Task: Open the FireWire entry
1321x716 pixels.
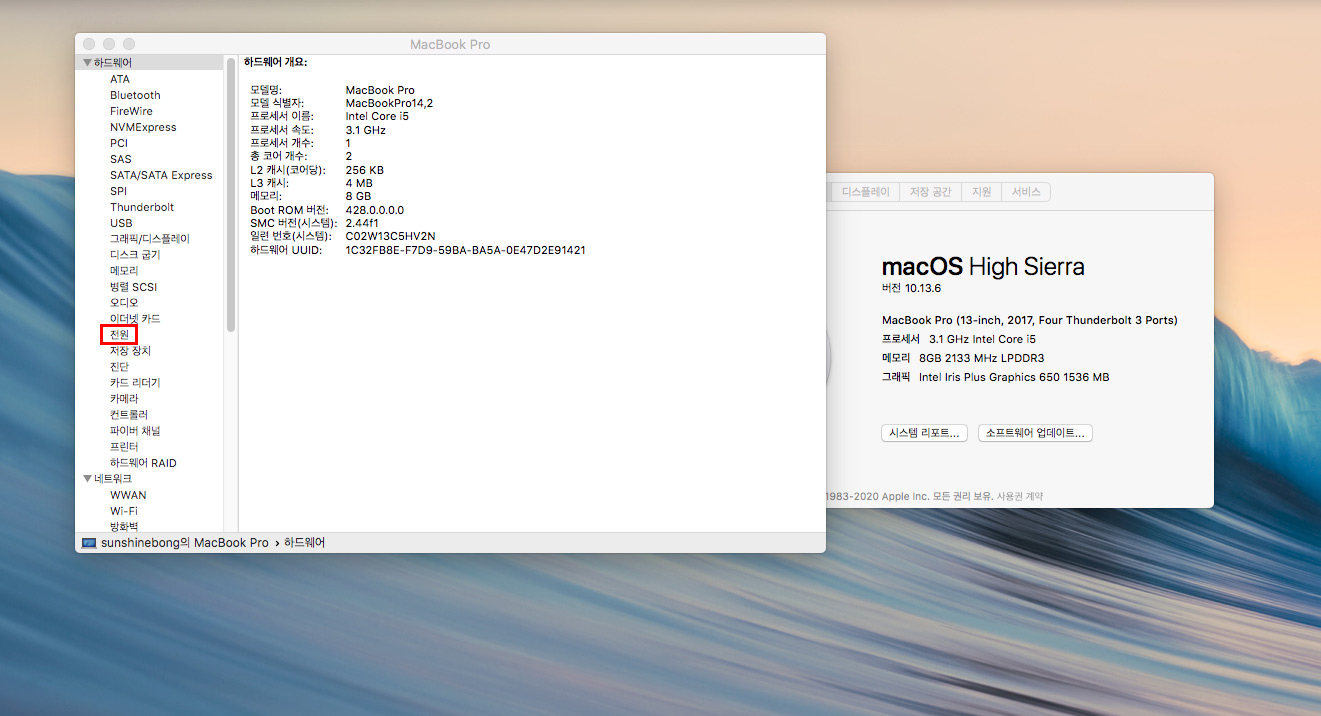Action: click(x=131, y=111)
